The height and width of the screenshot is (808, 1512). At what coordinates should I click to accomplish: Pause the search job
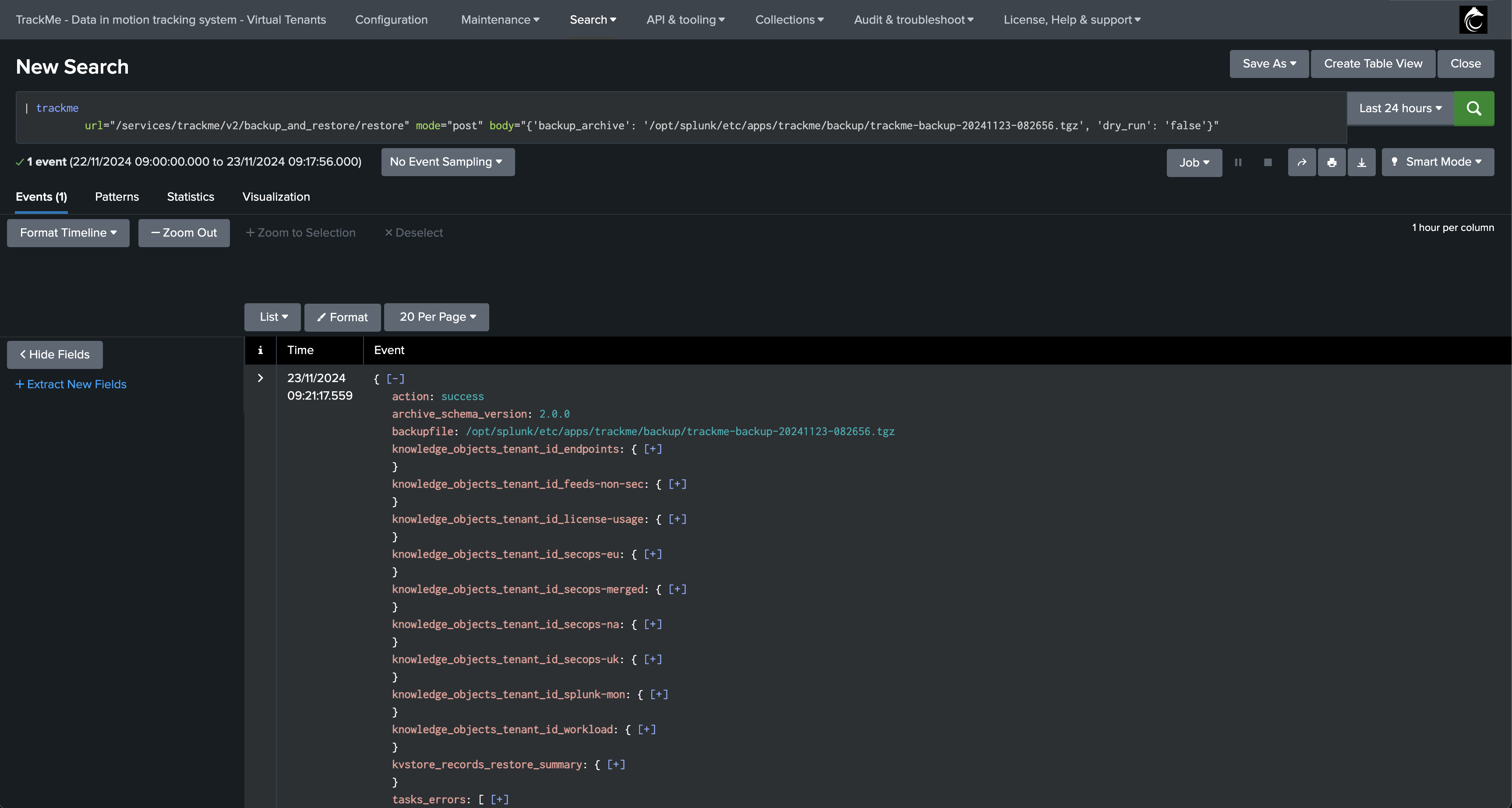click(1238, 162)
